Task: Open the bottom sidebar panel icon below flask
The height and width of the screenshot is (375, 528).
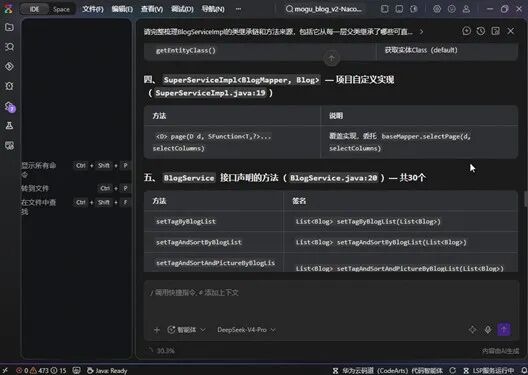Action: (9, 145)
